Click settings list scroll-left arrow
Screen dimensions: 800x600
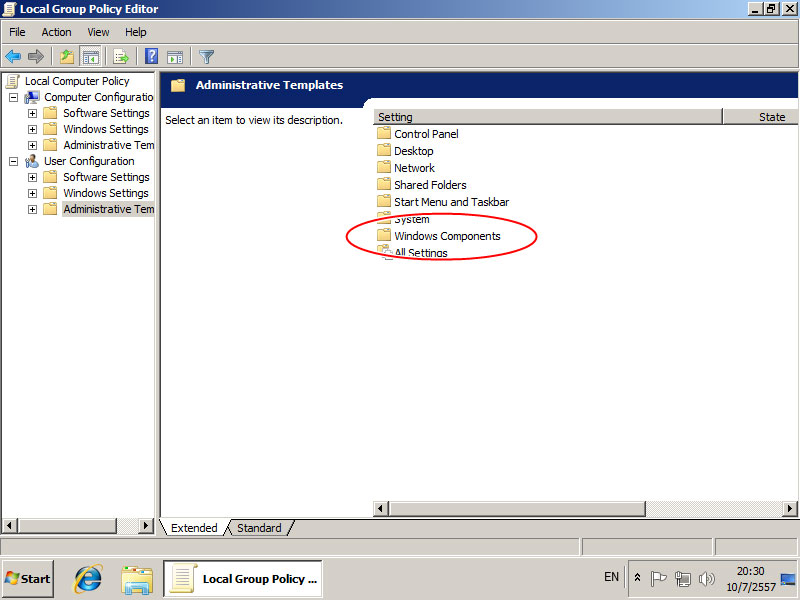pos(381,508)
